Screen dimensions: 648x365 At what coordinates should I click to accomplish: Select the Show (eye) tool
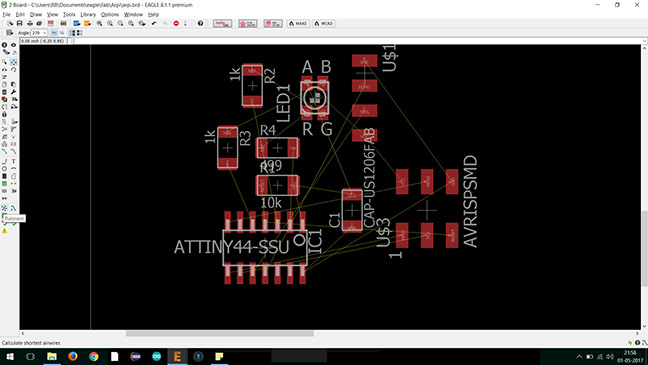point(14,45)
